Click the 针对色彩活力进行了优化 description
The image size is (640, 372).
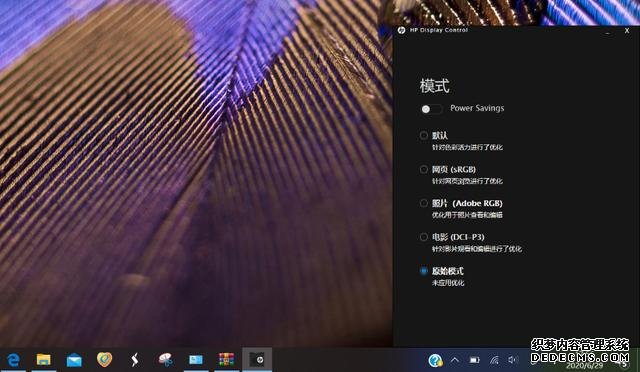point(467,147)
